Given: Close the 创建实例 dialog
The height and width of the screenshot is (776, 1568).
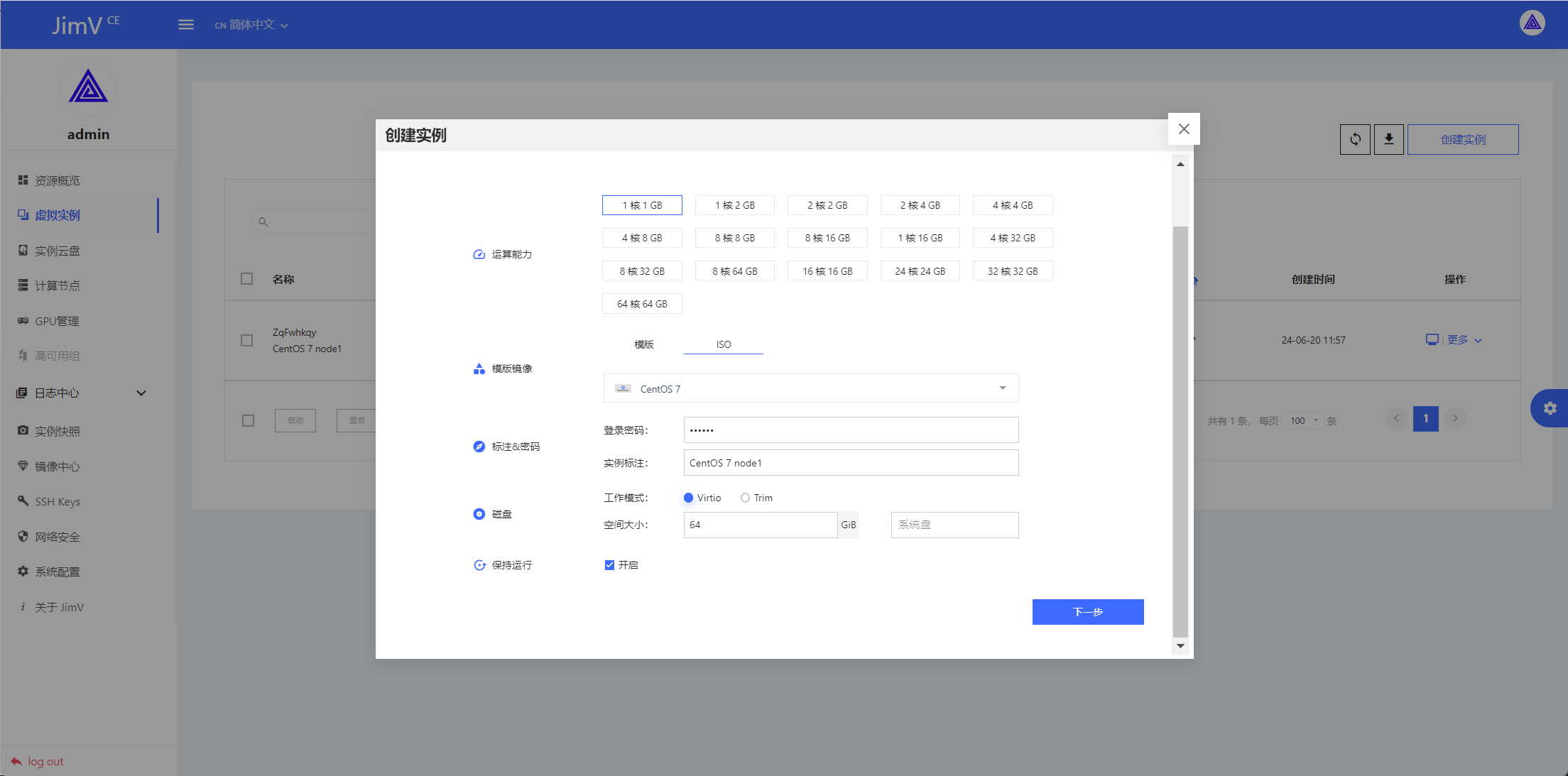Looking at the screenshot, I should (x=1184, y=129).
